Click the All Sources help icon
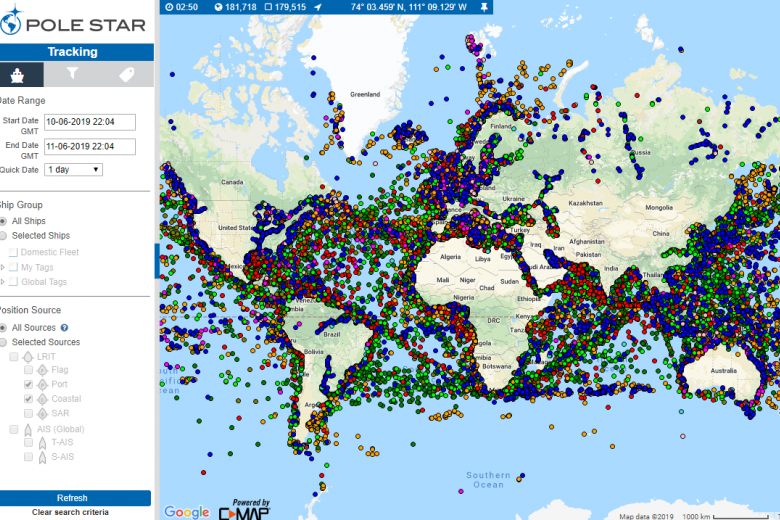Viewport: 780px width, 520px height. [64, 327]
